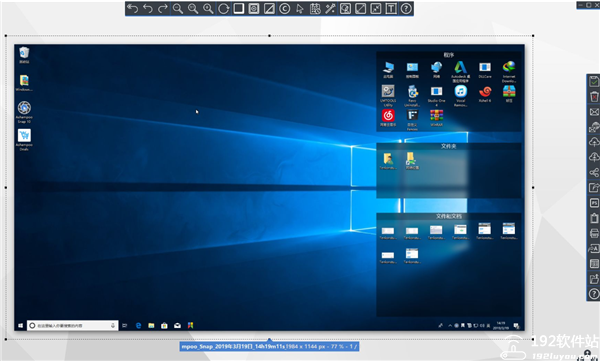Click the top-center selection handle
The width and height of the screenshot is (600, 361).
click(269, 36)
